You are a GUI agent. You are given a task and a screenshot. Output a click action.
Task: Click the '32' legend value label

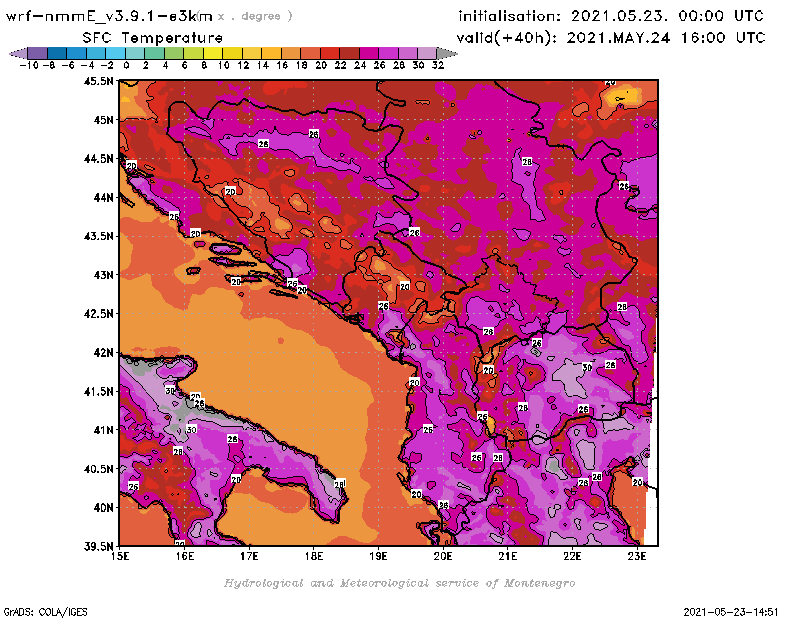pos(438,65)
